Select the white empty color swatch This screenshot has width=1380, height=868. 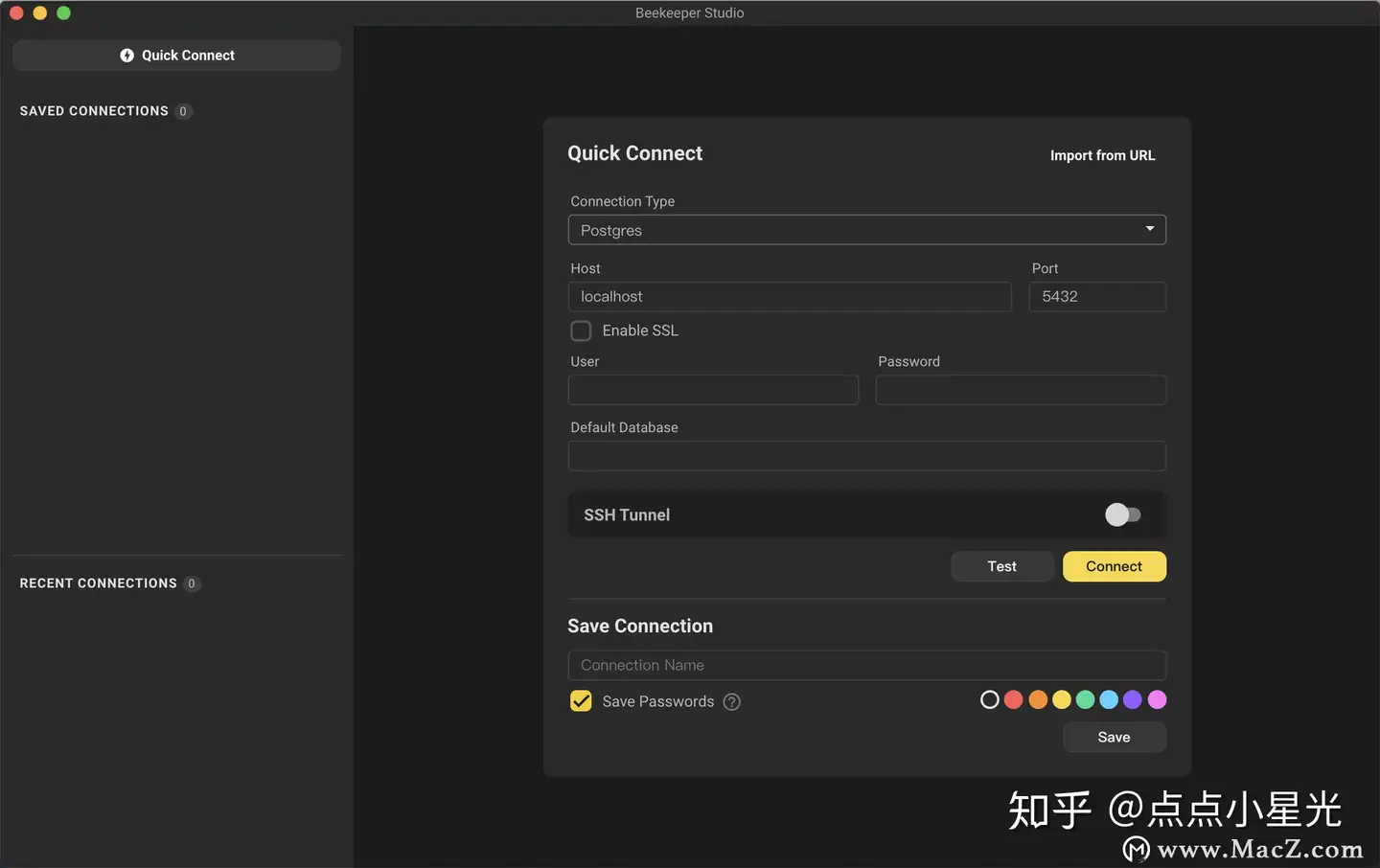tap(990, 700)
